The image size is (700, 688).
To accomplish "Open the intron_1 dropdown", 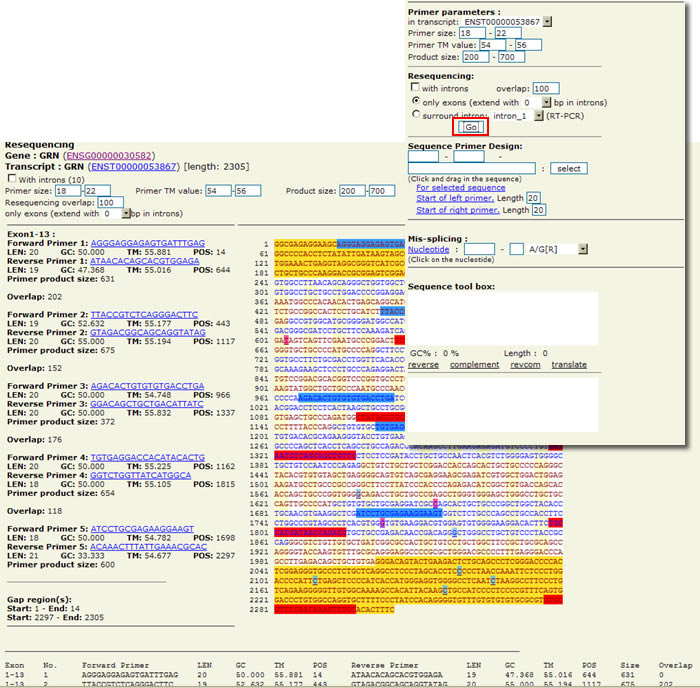I will (539, 116).
